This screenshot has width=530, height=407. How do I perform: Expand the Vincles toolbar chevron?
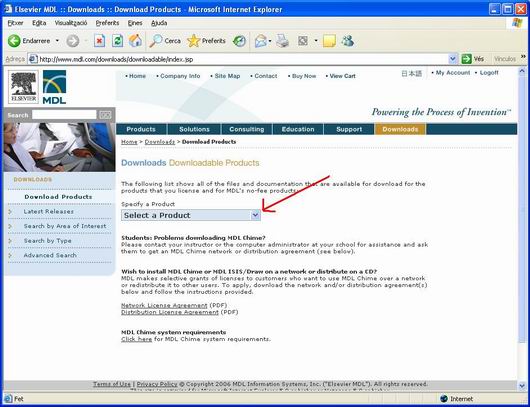[524, 57]
